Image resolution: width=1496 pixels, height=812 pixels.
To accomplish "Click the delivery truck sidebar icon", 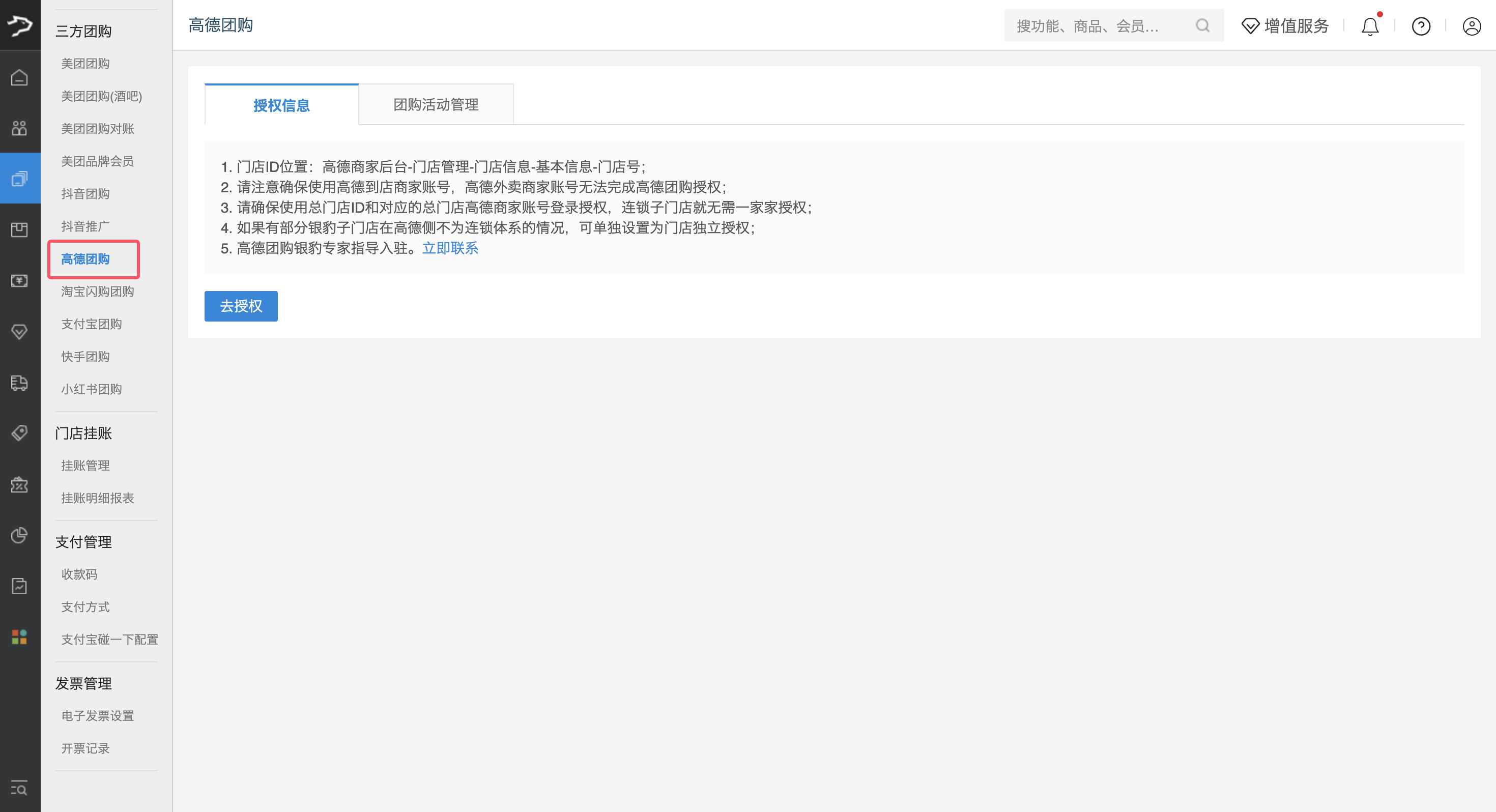I will (20, 383).
